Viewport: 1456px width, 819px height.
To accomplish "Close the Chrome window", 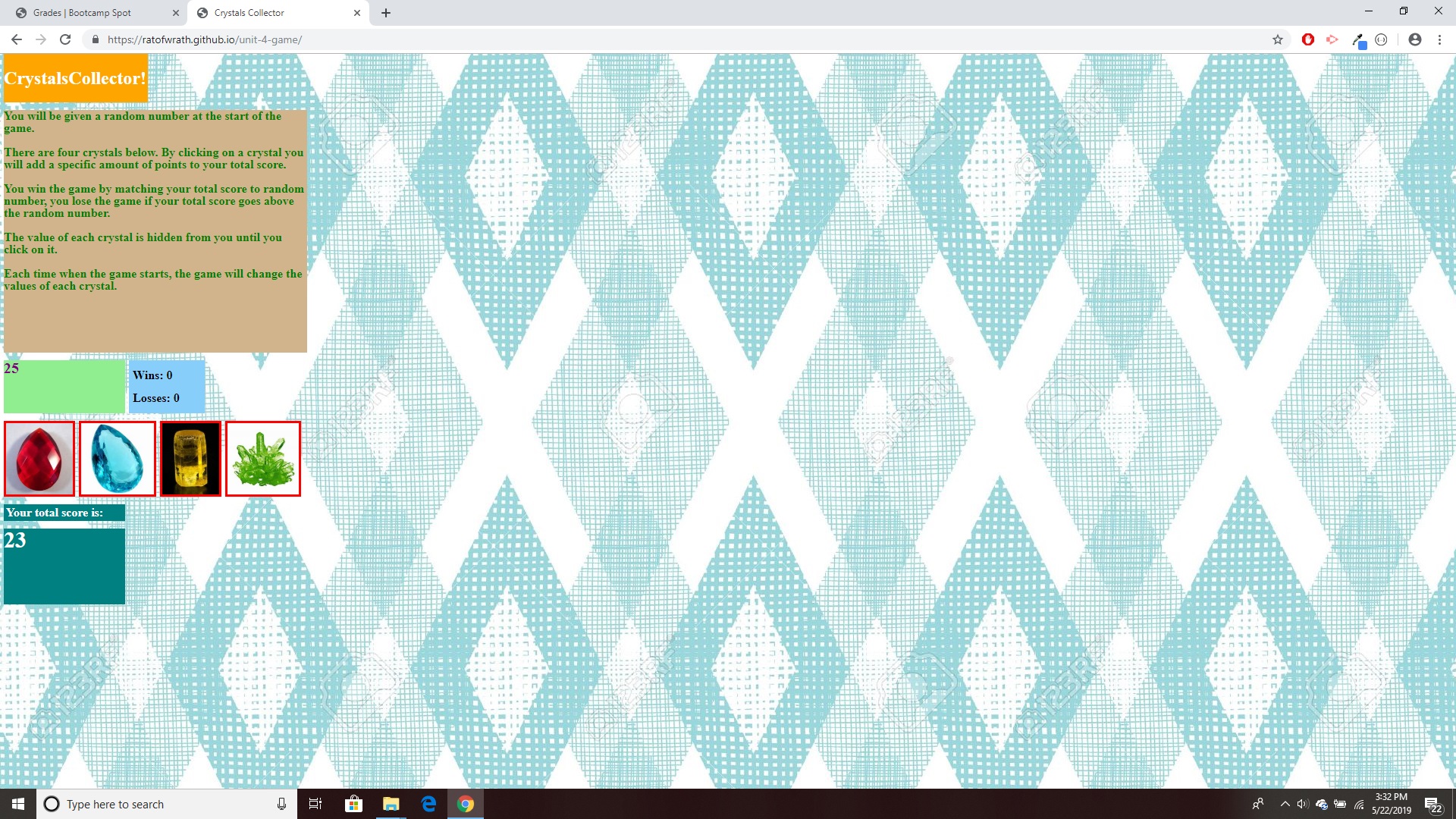I will click(x=1439, y=11).
